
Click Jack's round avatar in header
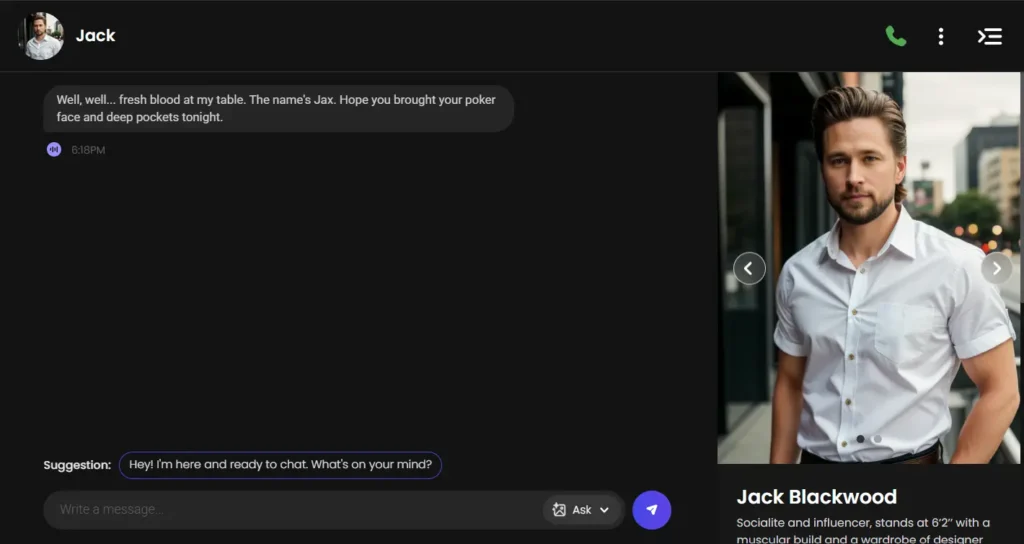(42, 36)
